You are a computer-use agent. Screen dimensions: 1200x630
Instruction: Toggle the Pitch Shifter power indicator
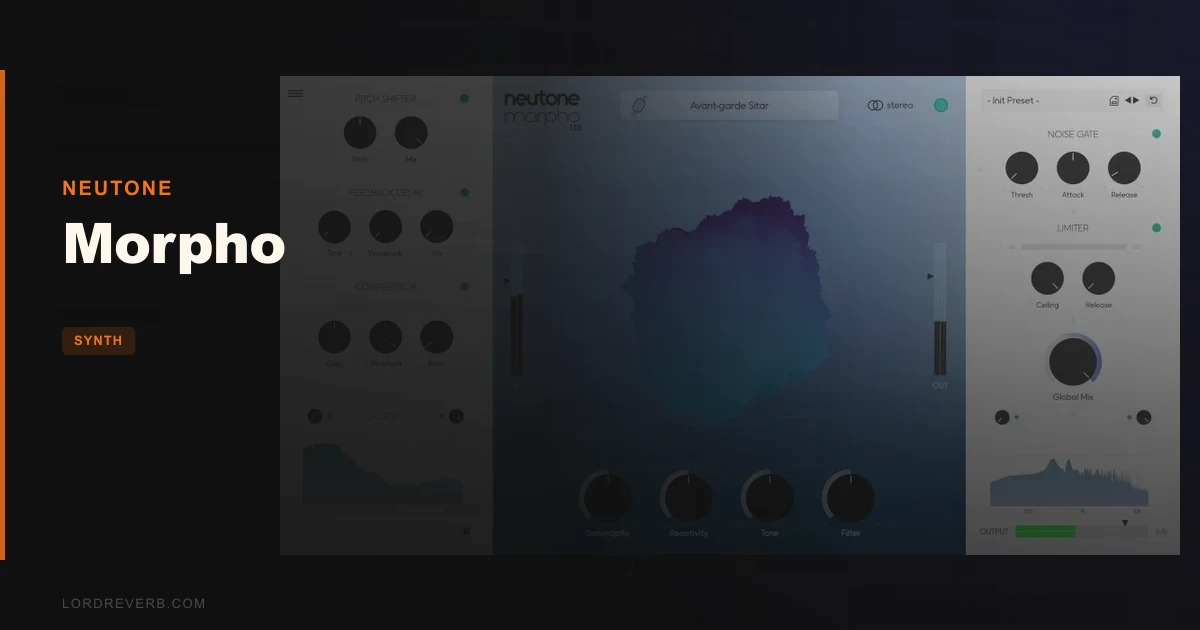[464, 98]
